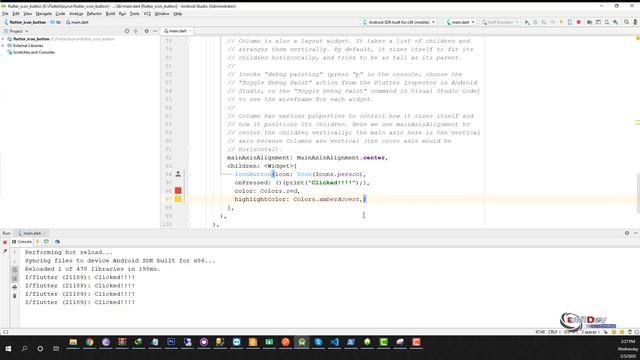The width and height of the screenshot is (640, 360).
Task: Hide the Project panel with minus icon
Action: click(x=155, y=31)
